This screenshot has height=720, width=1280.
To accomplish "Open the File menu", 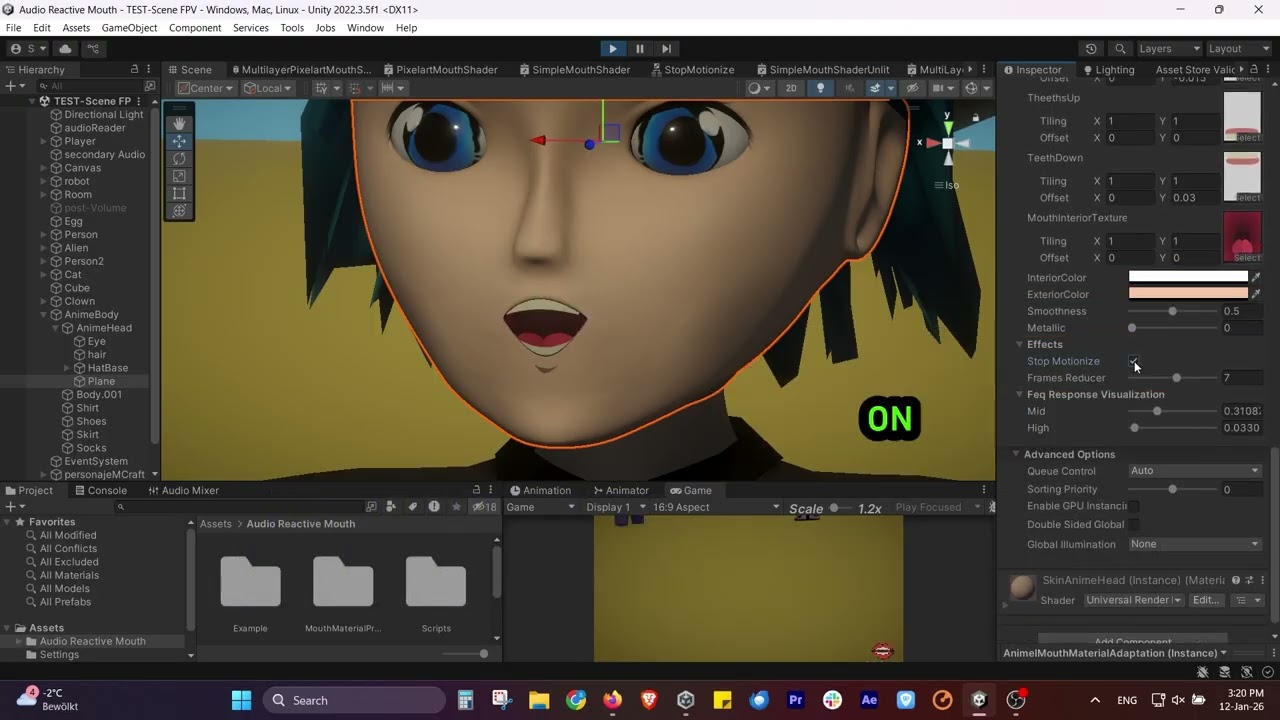I will point(13,28).
